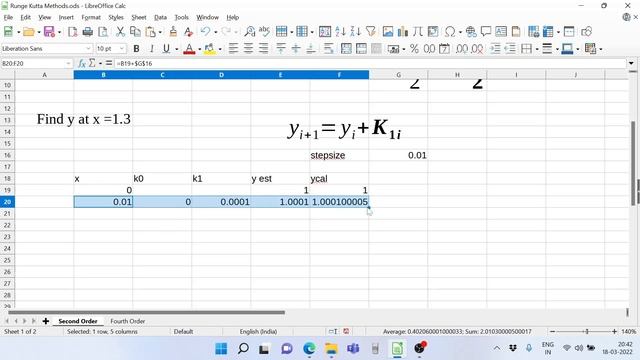Click the Format as Percent icon

click(x=414, y=49)
